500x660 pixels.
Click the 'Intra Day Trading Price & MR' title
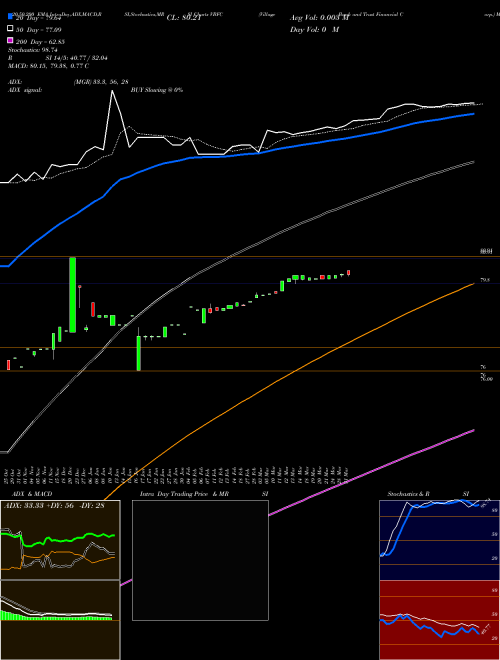click(184, 494)
